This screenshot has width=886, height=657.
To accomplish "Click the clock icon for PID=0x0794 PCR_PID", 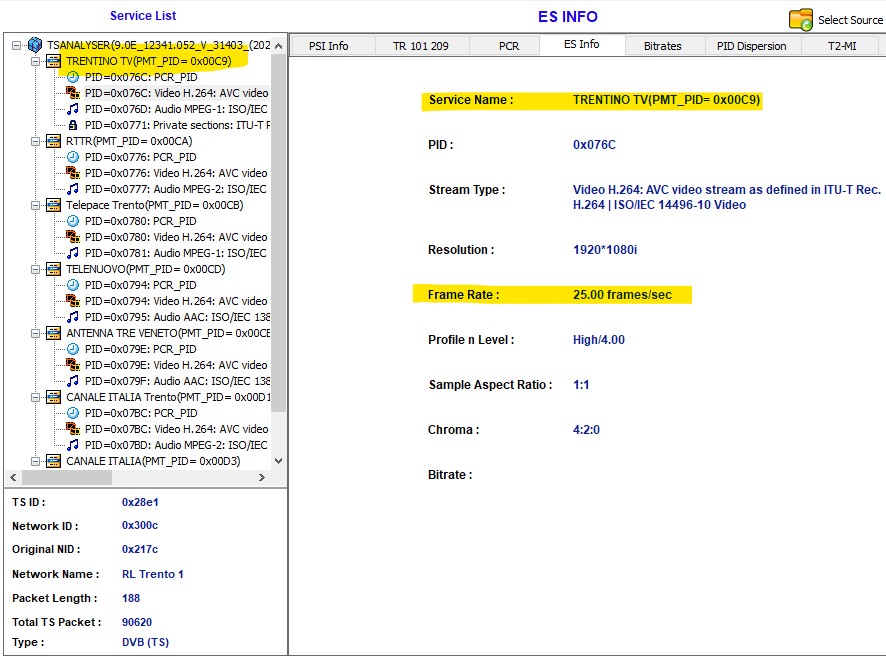I will coord(73,285).
